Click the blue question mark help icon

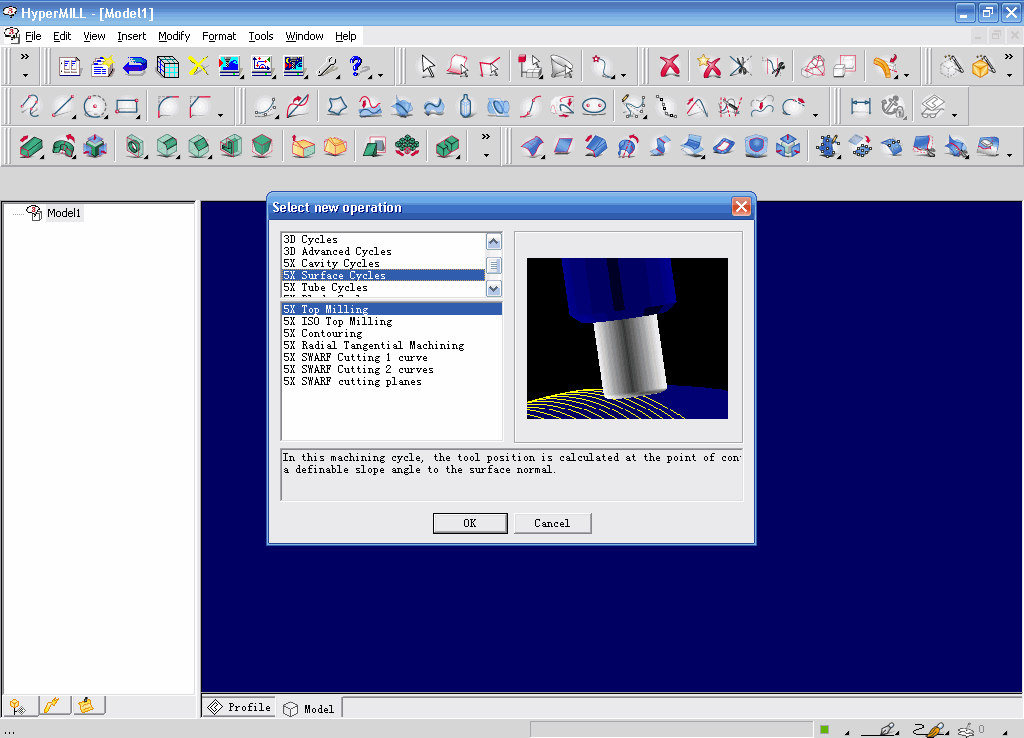point(357,66)
